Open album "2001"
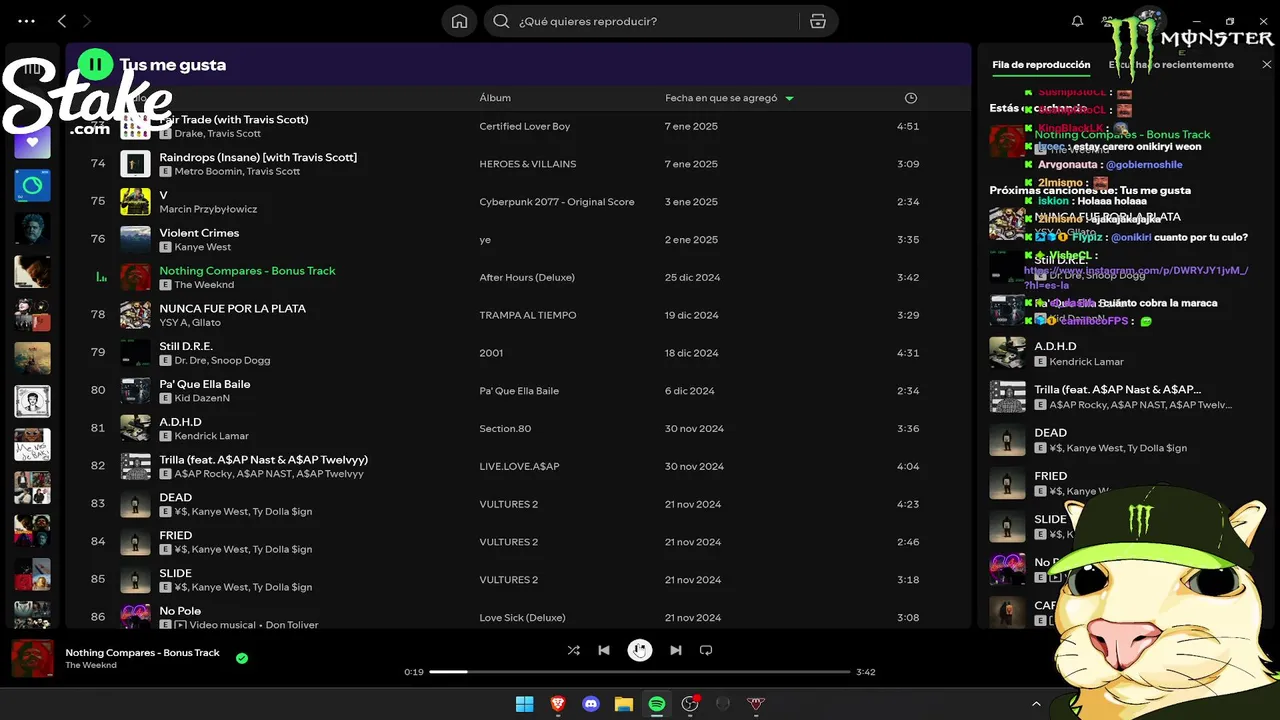1280x720 pixels. point(491,353)
